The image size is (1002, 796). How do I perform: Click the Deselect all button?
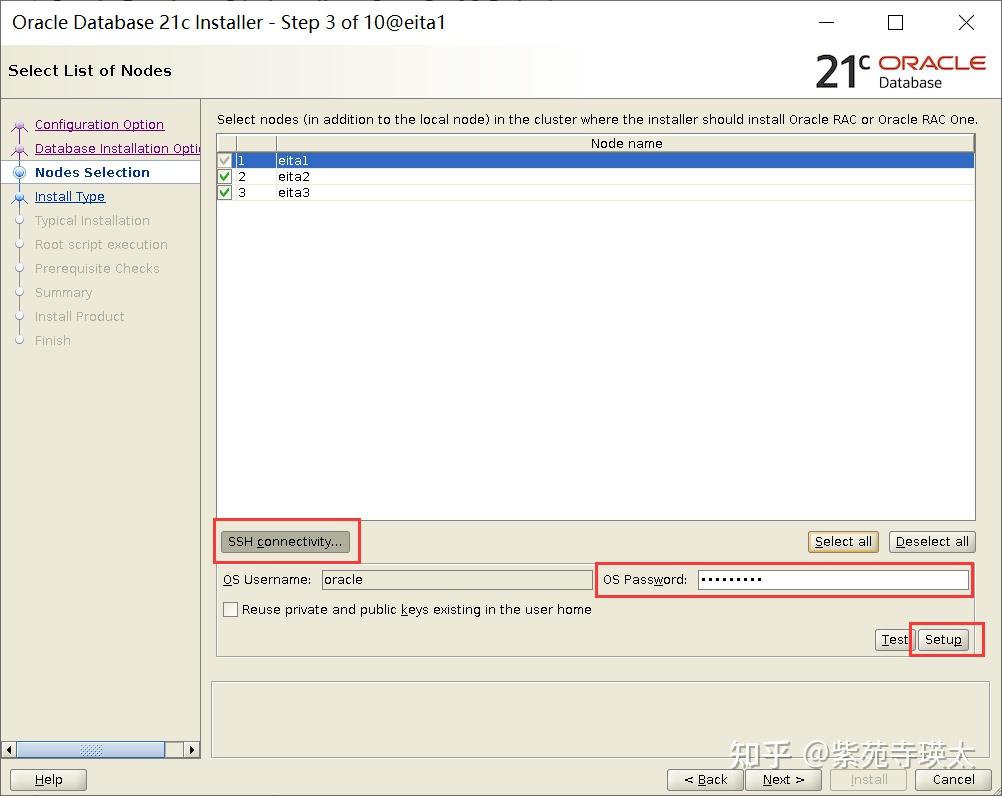pos(932,542)
